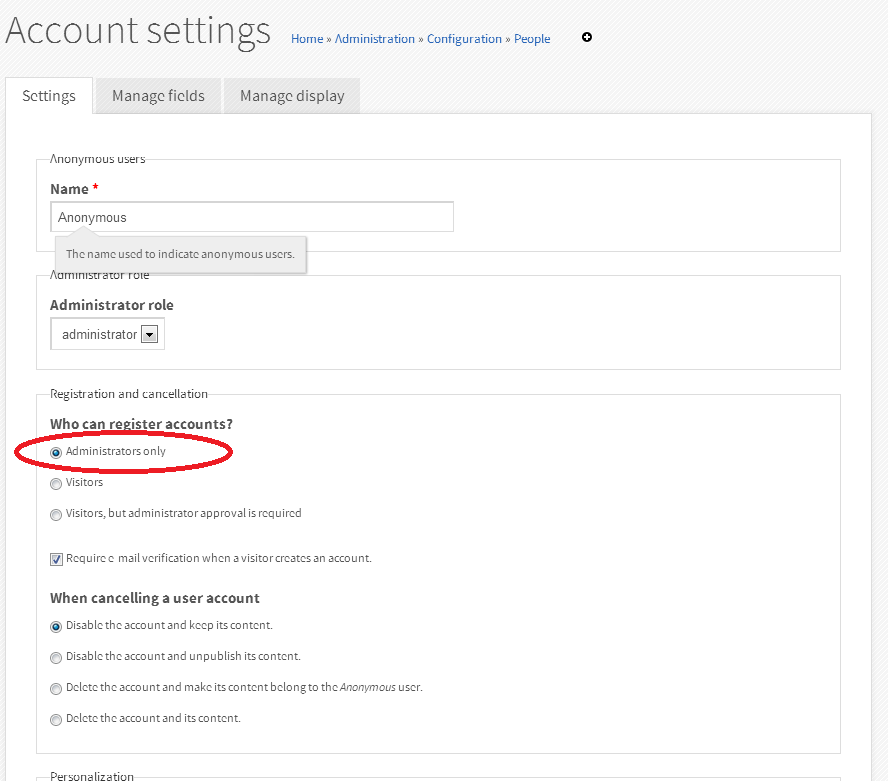This screenshot has width=888, height=781.
Task: Click the Personalization fieldset legend
Action: pyautogui.click(x=92, y=775)
